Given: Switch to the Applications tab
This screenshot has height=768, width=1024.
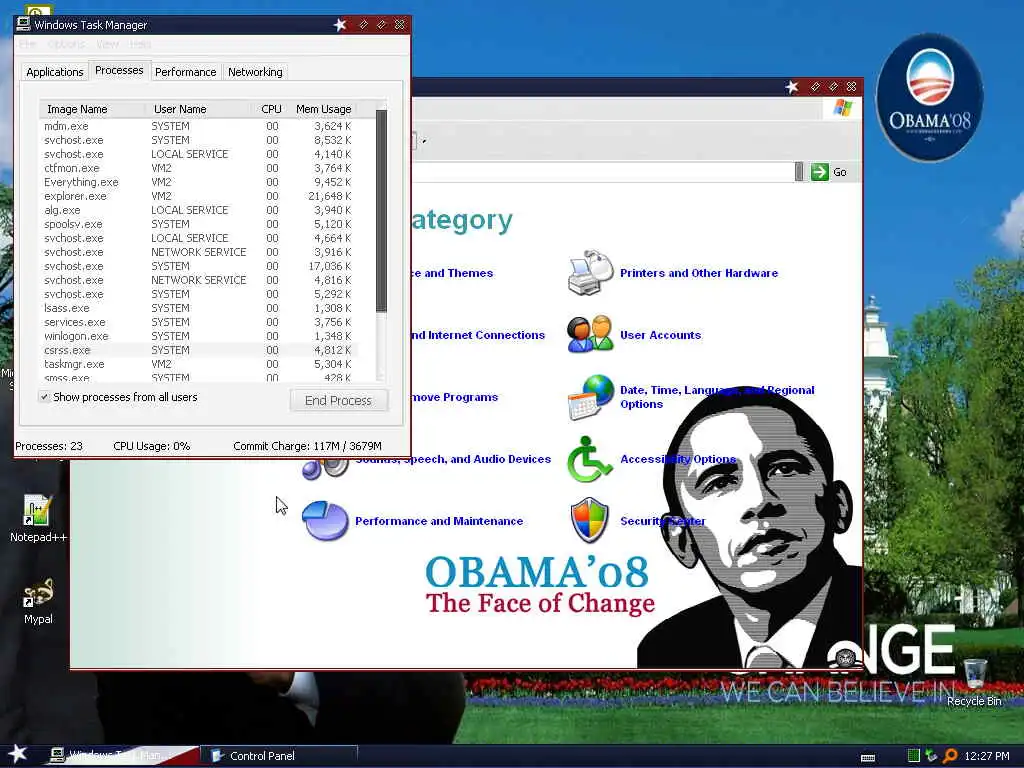Looking at the screenshot, I should [x=55, y=72].
